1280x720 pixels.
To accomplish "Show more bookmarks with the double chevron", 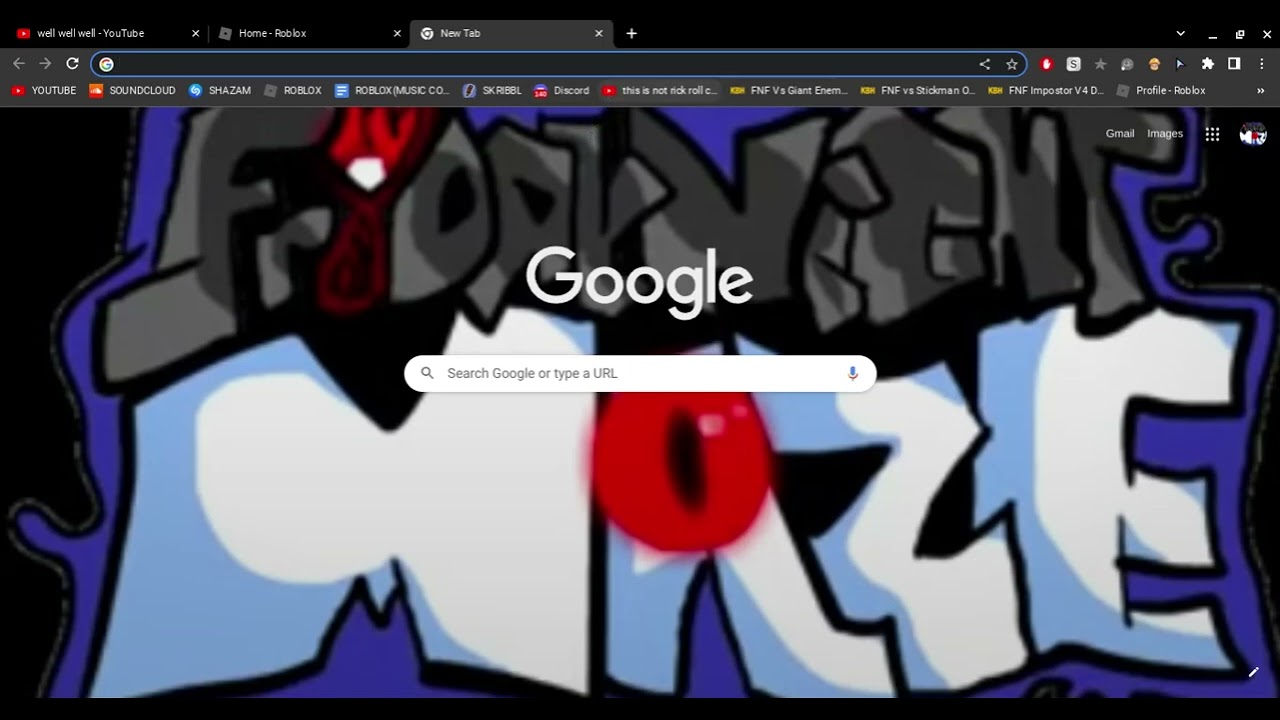I will [x=1260, y=90].
